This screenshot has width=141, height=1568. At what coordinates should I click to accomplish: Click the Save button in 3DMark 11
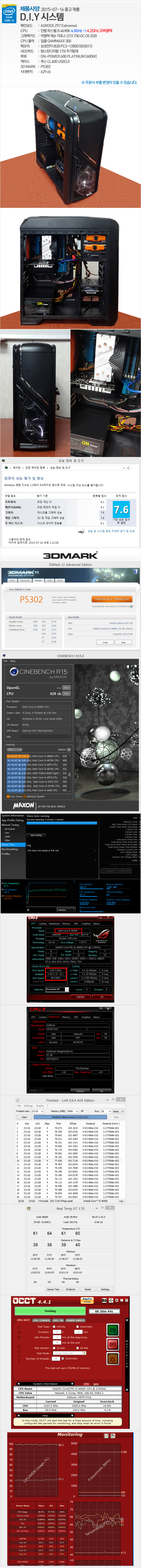pyautogui.click(x=123, y=642)
